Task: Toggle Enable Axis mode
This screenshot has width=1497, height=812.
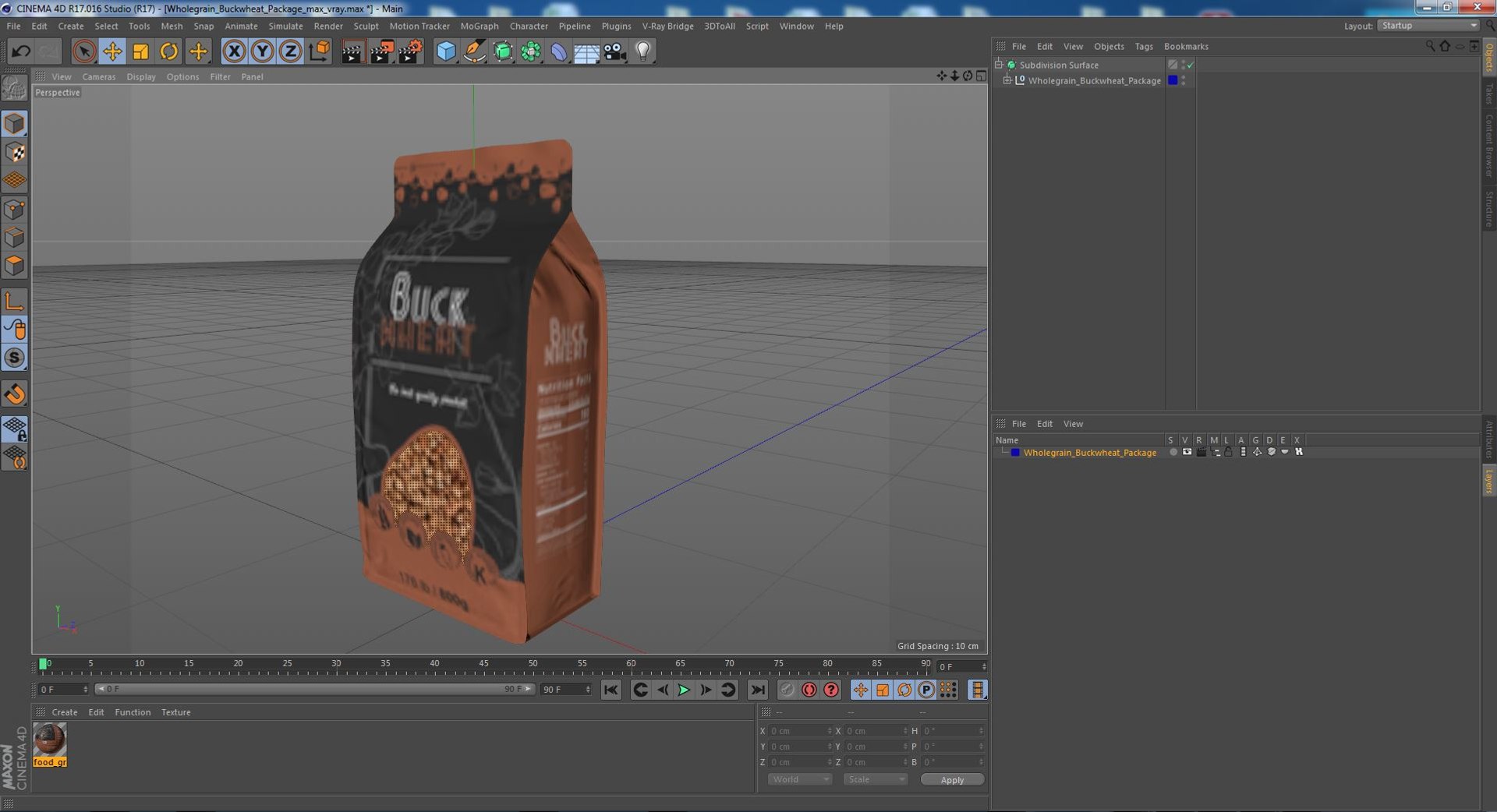Action: pyautogui.click(x=15, y=301)
